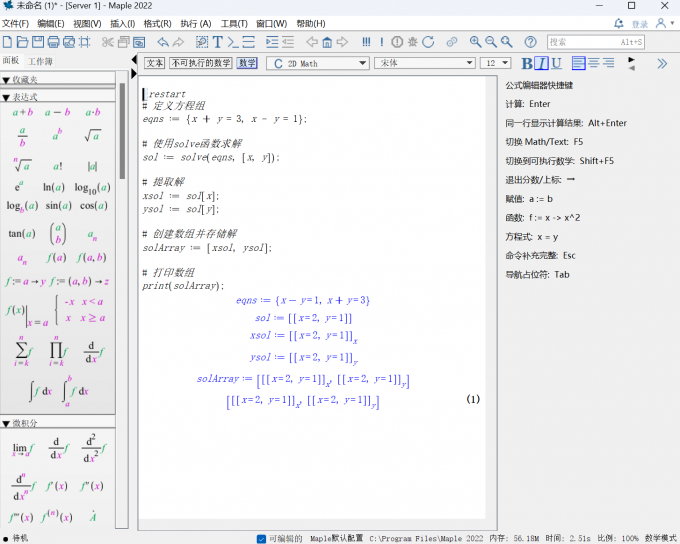Image resolution: width=680 pixels, height=544 pixels.
Task: Click the restart kernel icon
Action: [430, 41]
